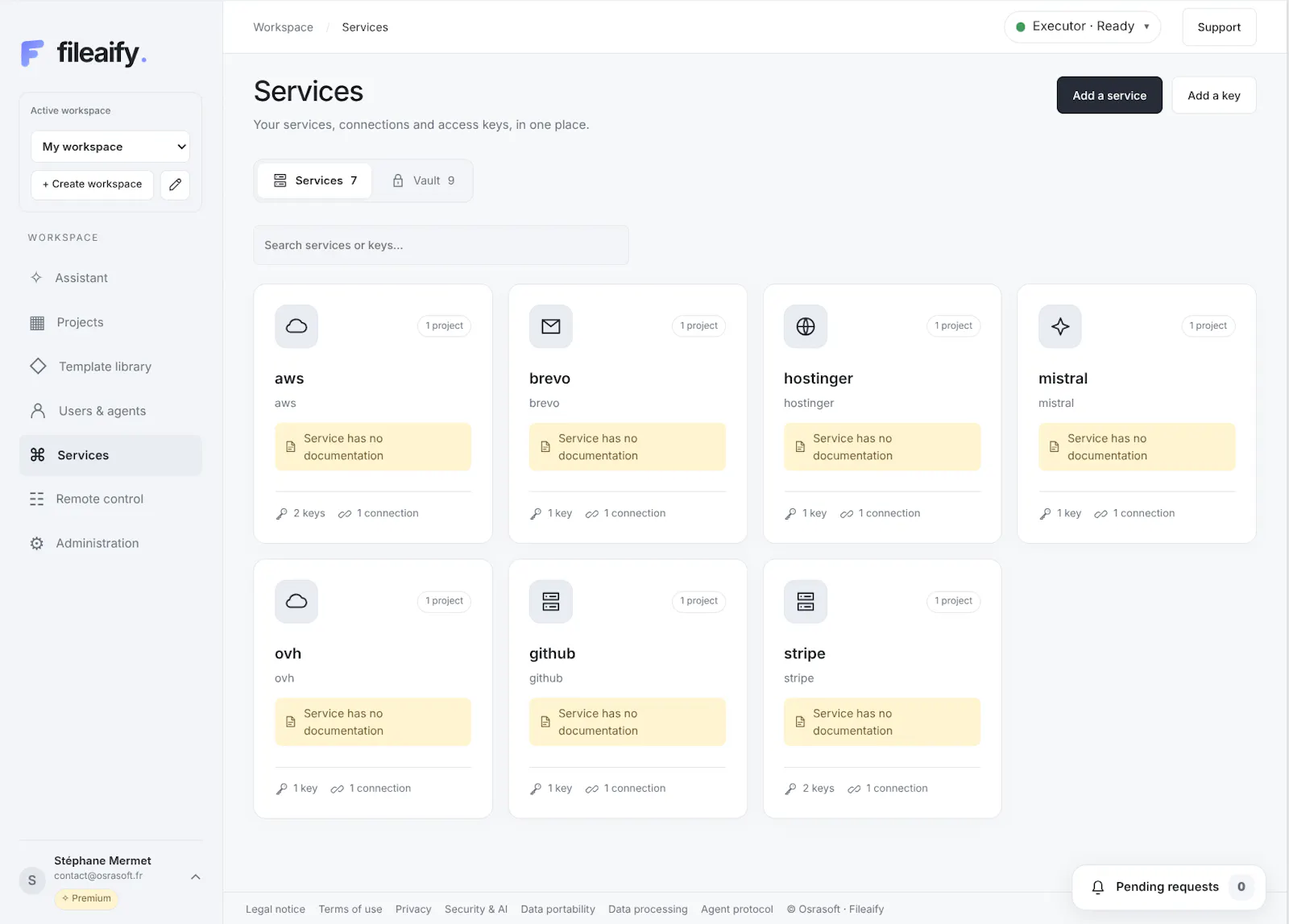Click the brevo envelope icon

click(551, 326)
